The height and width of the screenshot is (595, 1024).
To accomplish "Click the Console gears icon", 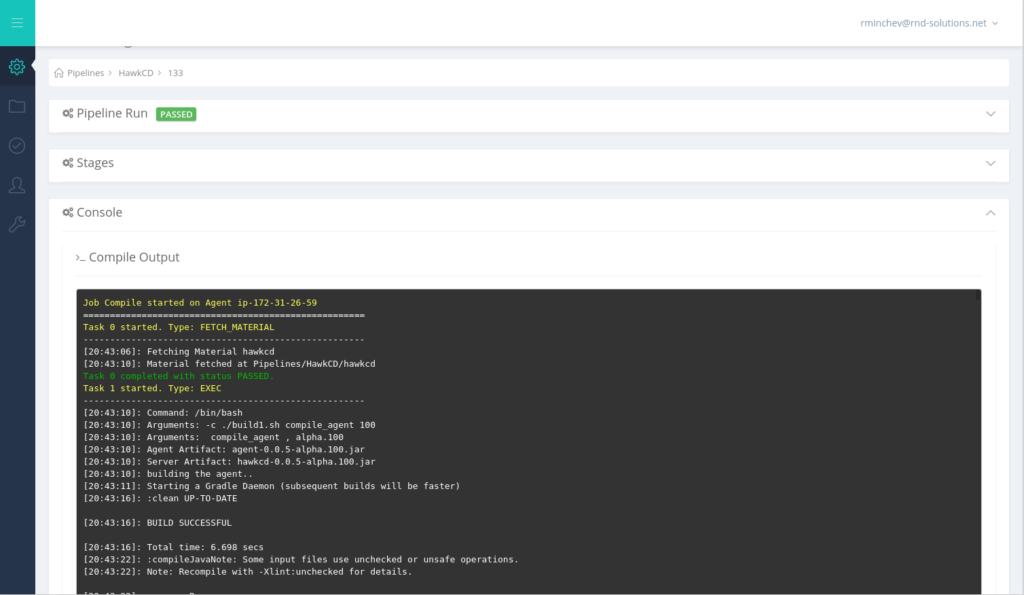I will click(68, 212).
